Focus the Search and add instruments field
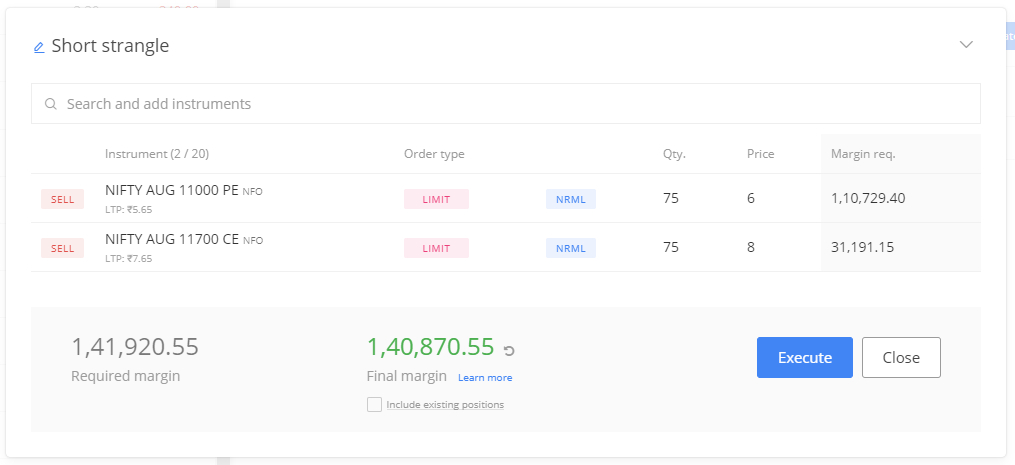Viewport: 1015px width, 465px height. point(506,104)
